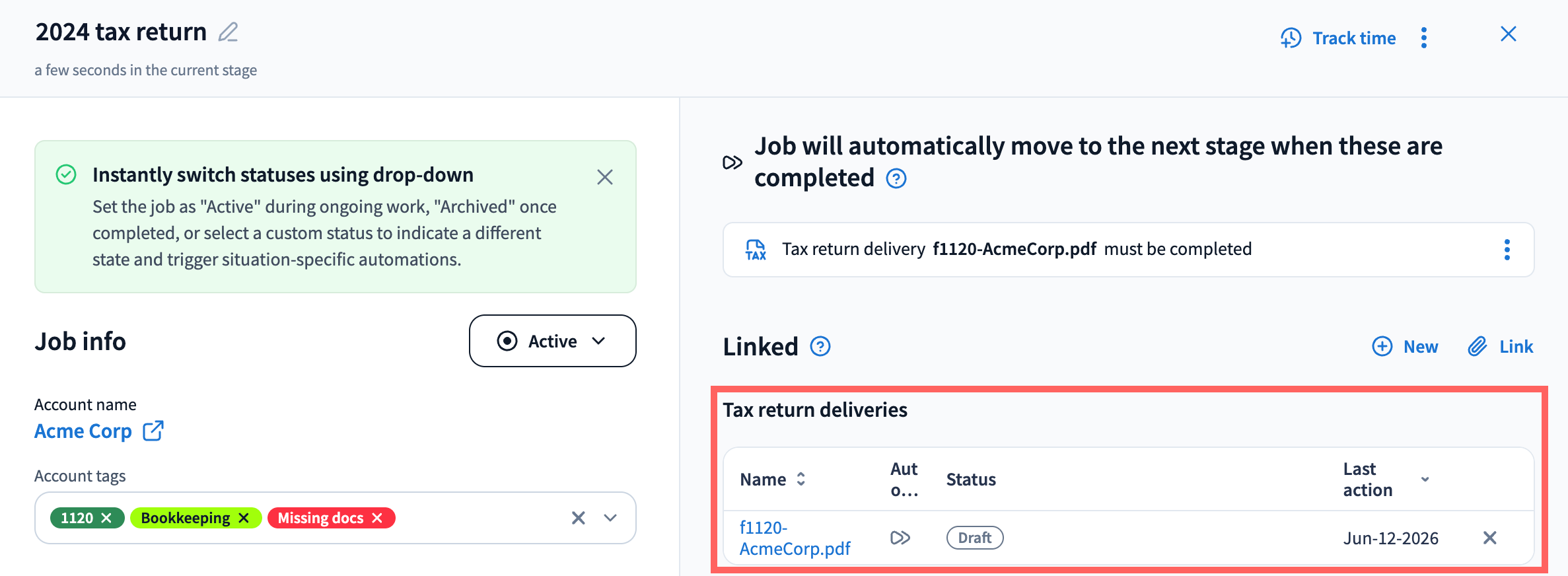The image size is (1568, 576).
Task: Click the Draft status badge
Action: (975, 538)
